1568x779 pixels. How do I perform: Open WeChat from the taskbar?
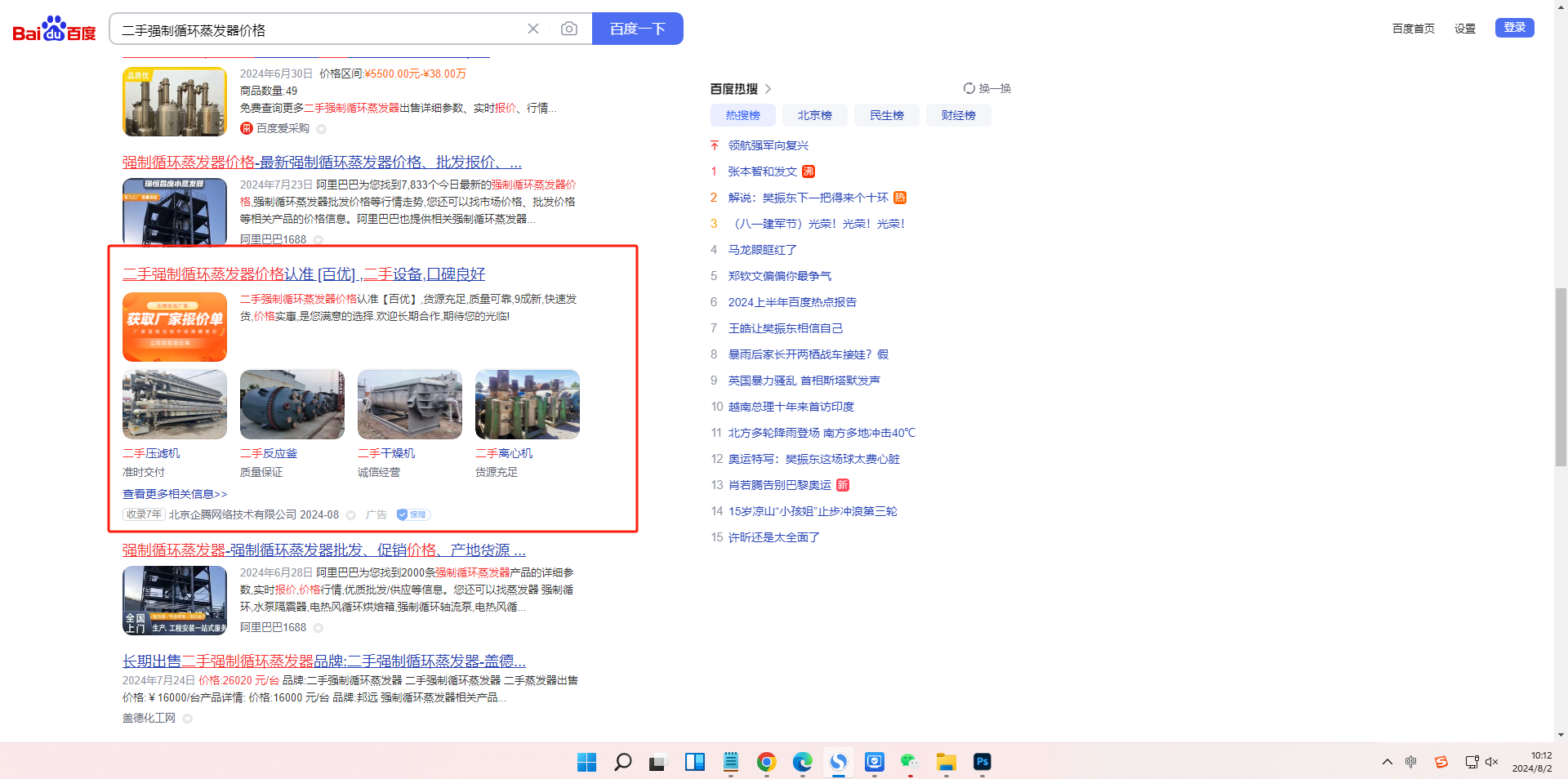coord(910,762)
